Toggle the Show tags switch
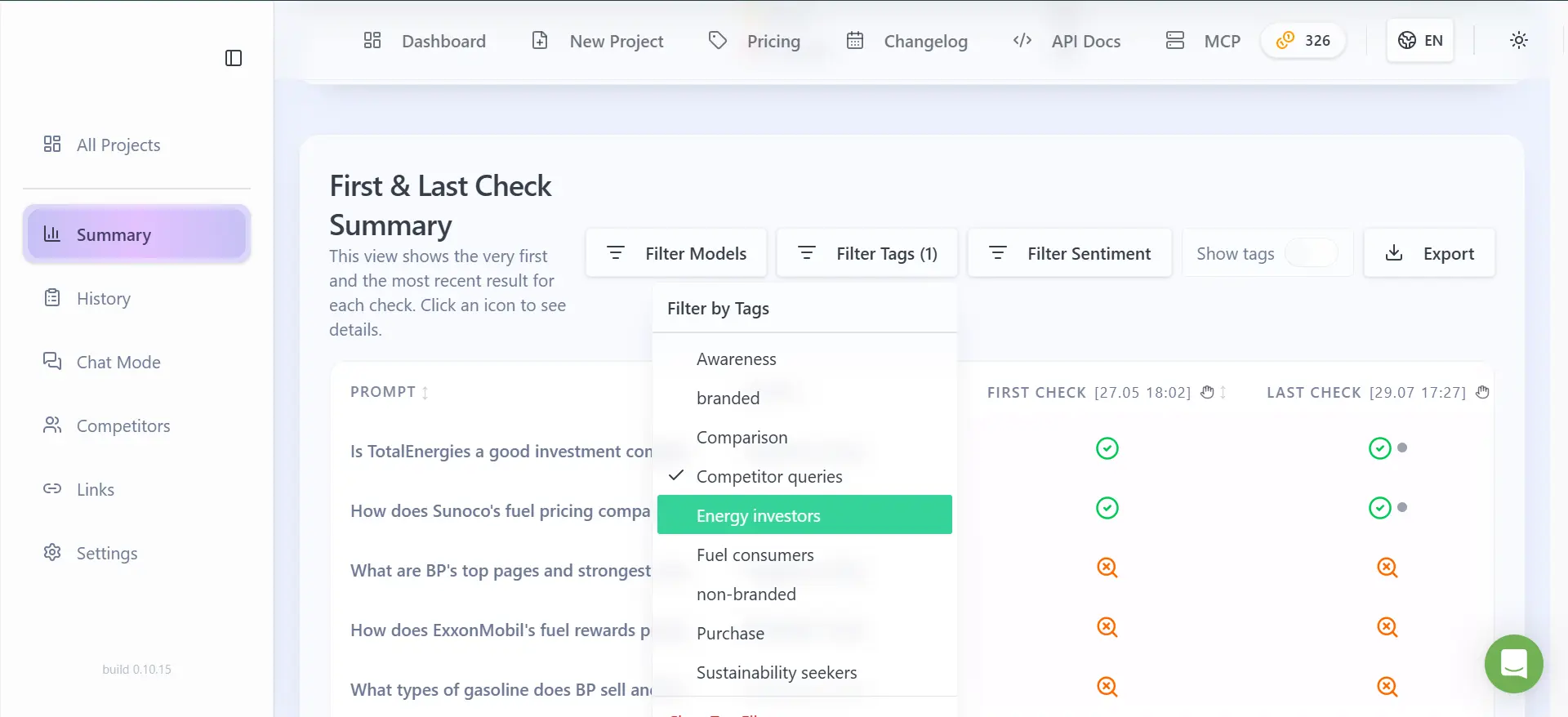Screen dimensions: 1568x717 click(x=1311, y=253)
